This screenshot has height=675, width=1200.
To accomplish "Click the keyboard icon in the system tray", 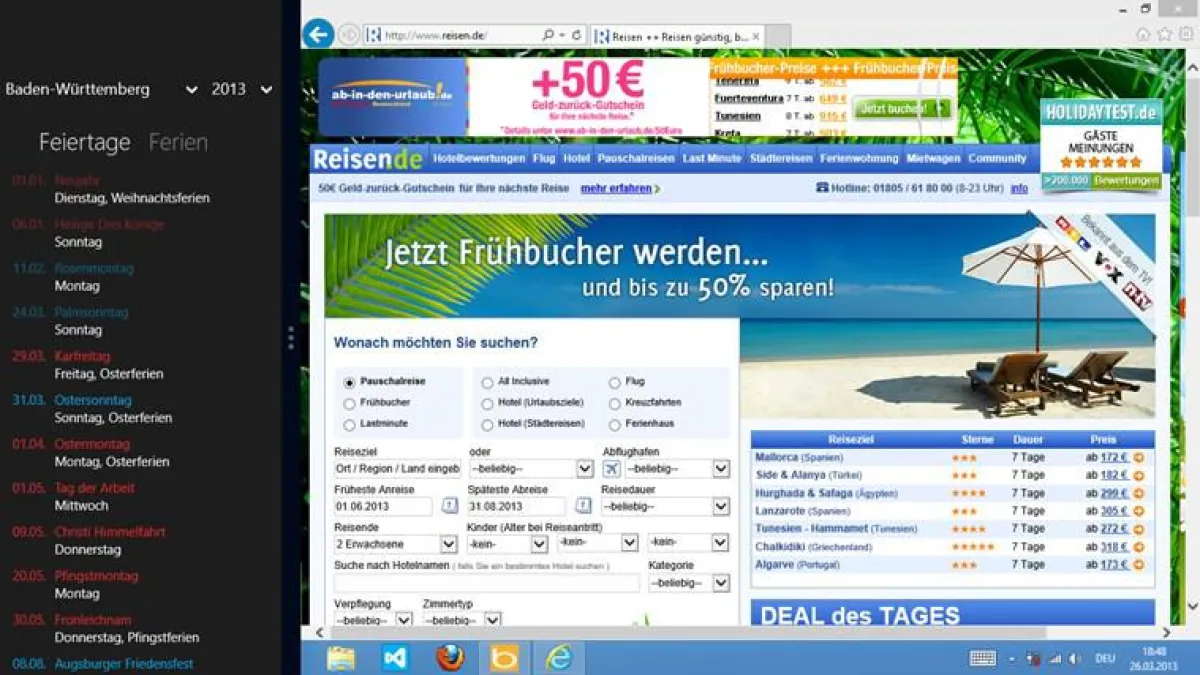I will (985, 658).
